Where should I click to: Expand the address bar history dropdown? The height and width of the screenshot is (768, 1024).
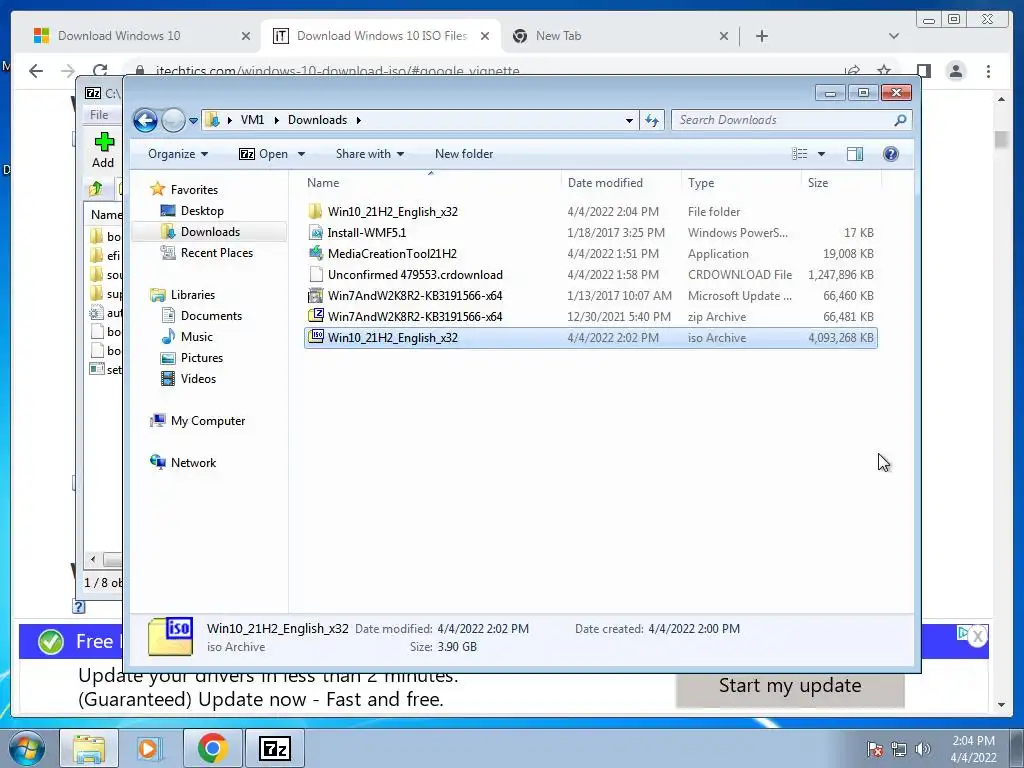pos(629,120)
